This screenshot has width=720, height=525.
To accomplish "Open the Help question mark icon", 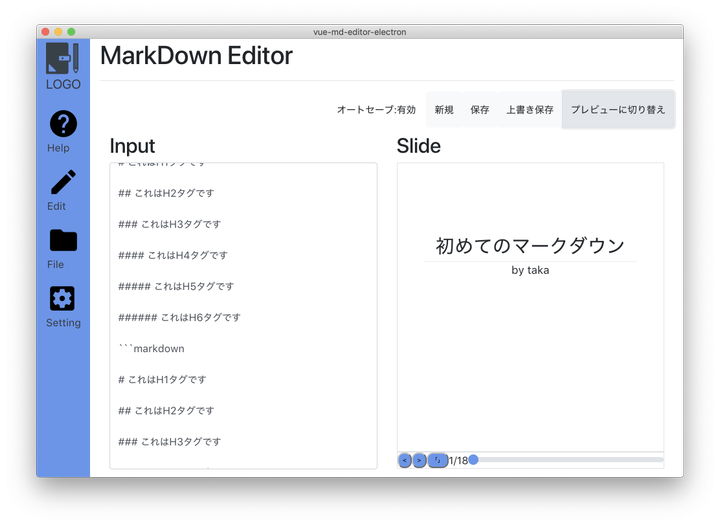I will click(x=63, y=124).
